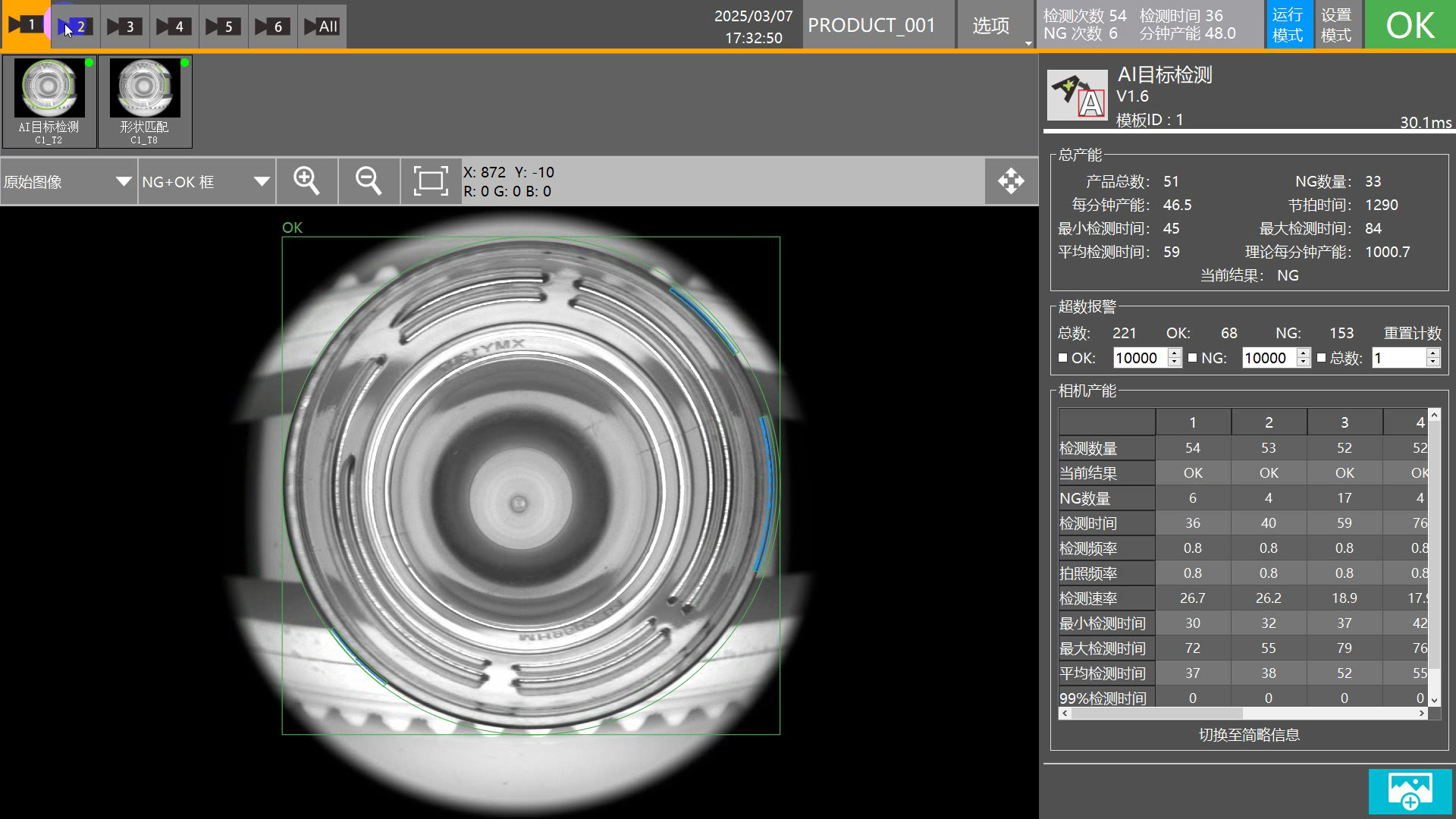
Task: Click the add image icon button
Action: 1410,792
